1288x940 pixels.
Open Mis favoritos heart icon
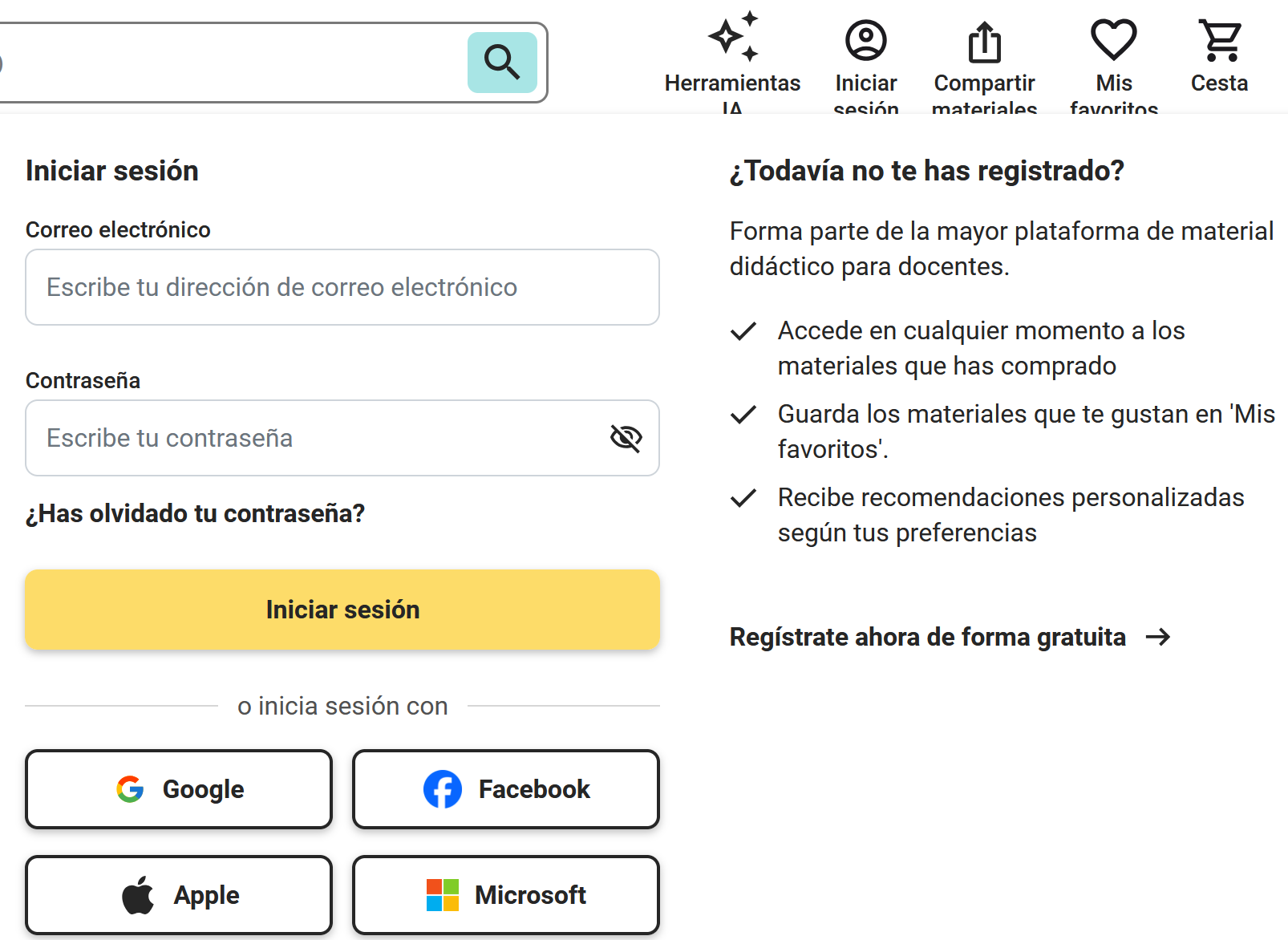click(1114, 39)
